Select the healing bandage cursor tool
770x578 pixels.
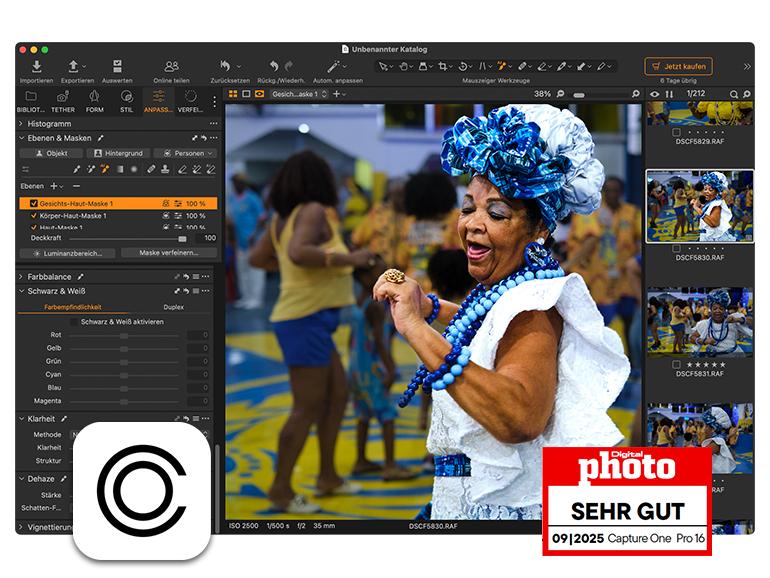(x=522, y=66)
